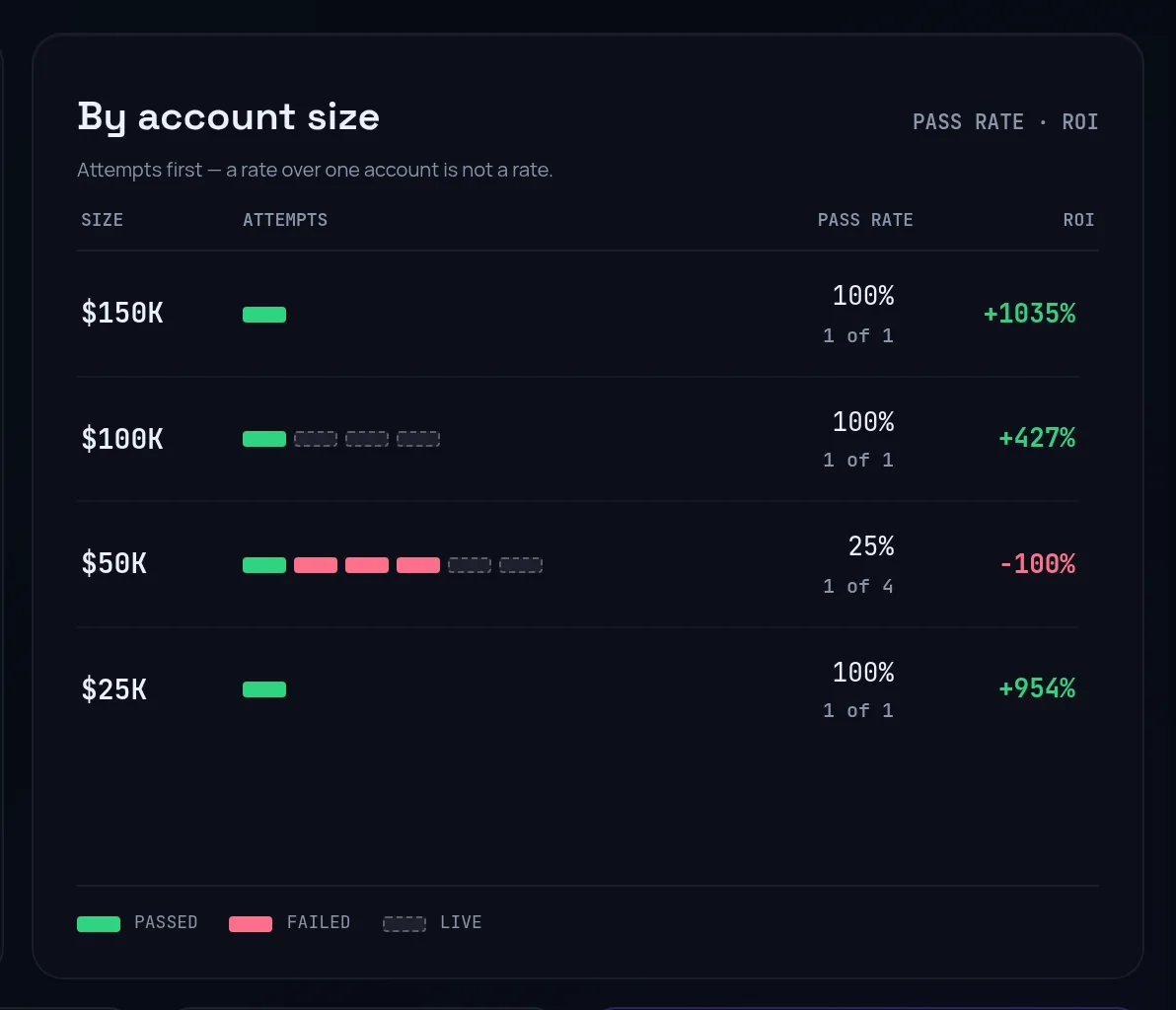The image size is (1176, 1010).
Task: Click the +1035% ROI value
Action: 1029,314
